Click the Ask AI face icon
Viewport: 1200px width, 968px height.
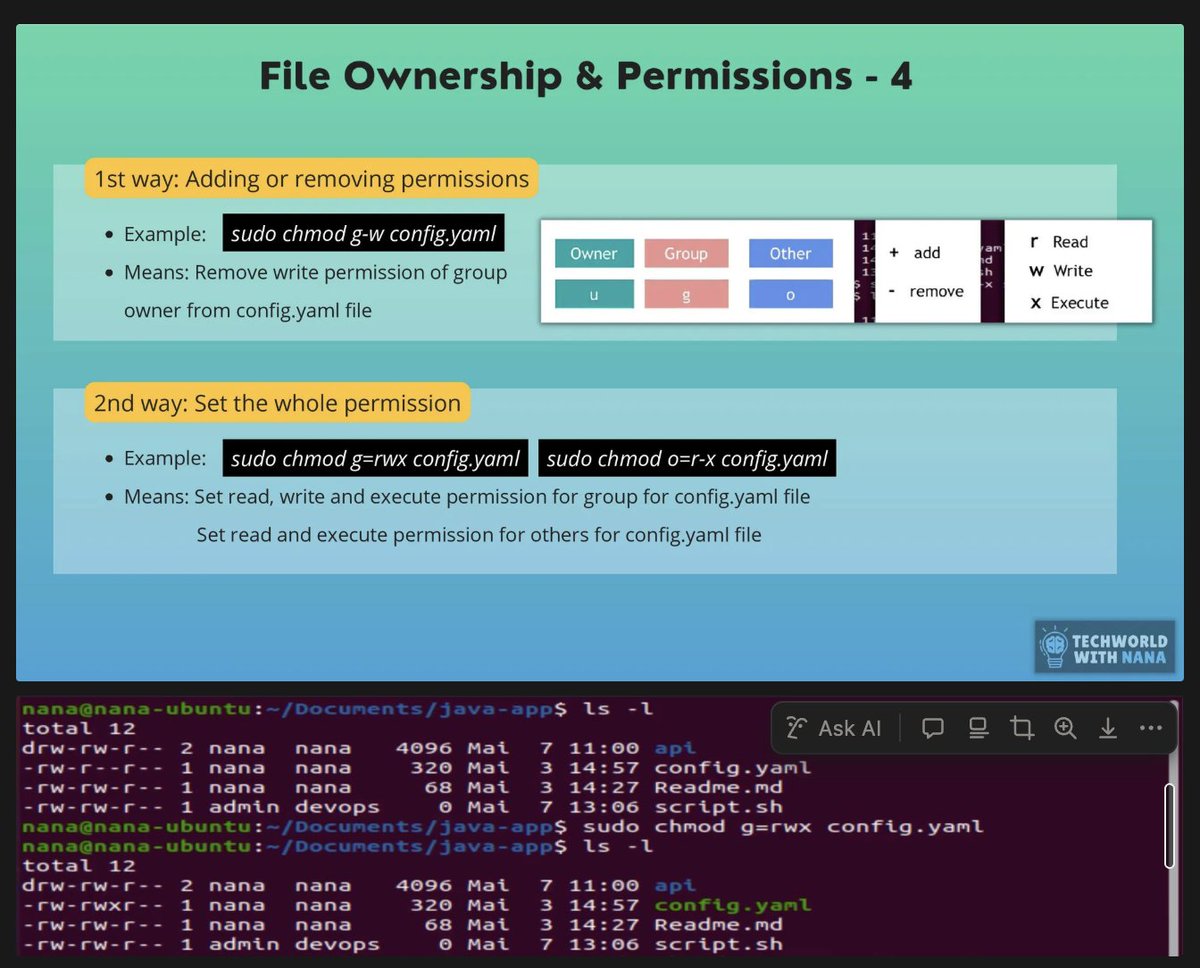[796, 728]
